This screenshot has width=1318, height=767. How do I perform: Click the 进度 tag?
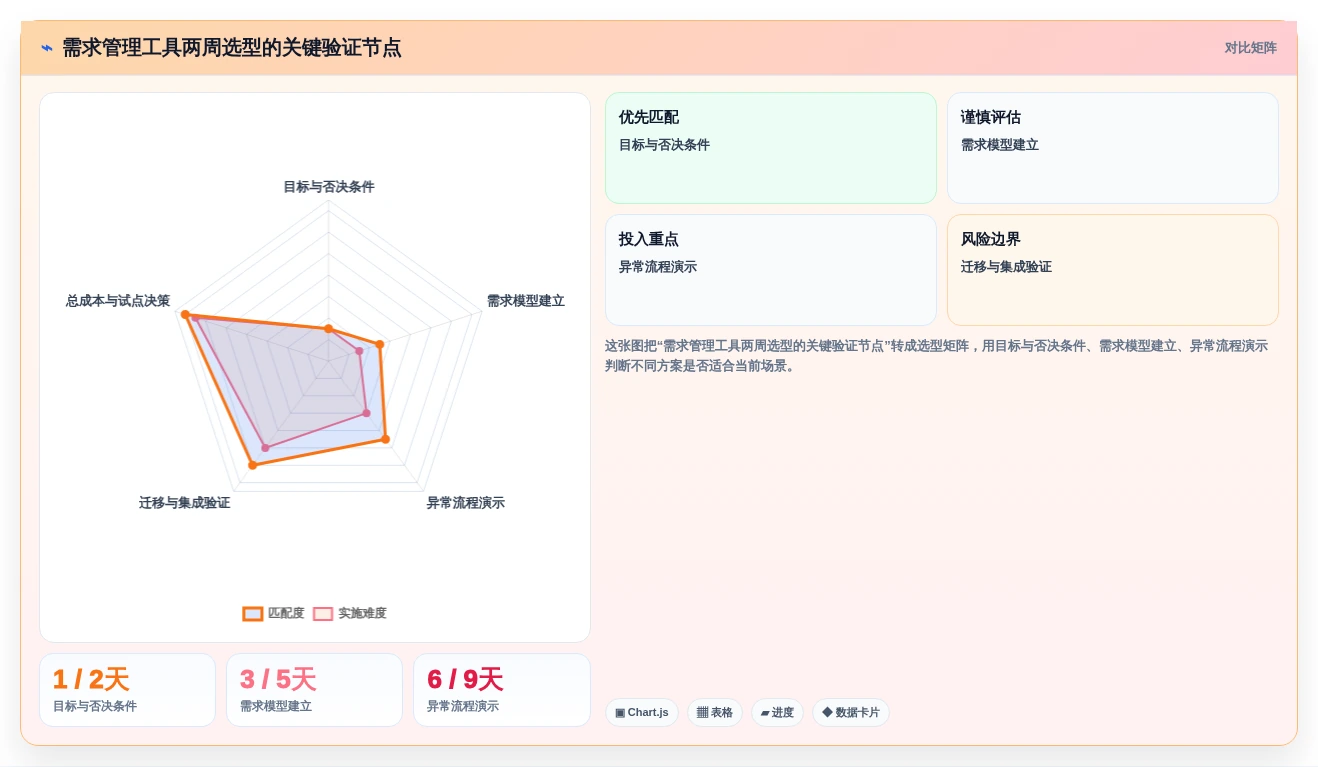point(777,713)
